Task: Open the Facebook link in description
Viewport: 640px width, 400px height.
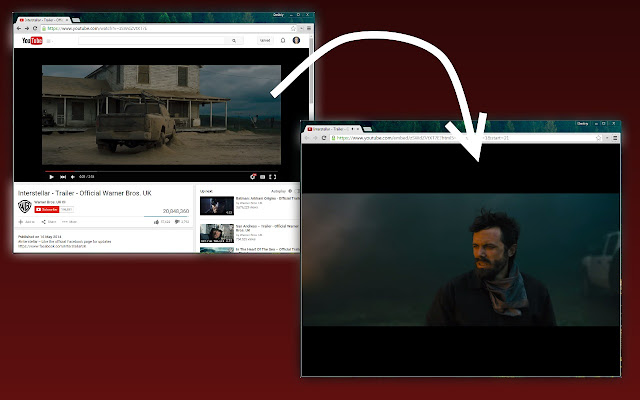Action: 52,246
